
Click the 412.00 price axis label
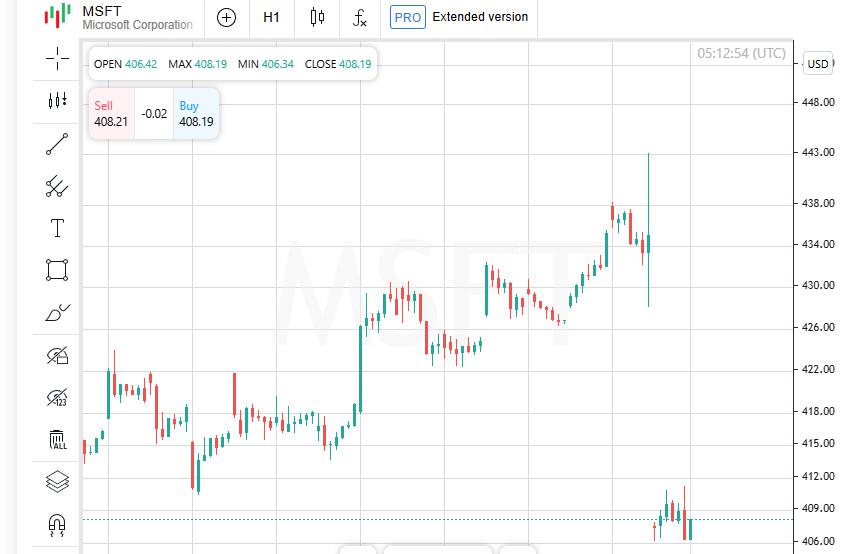[x=818, y=476]
